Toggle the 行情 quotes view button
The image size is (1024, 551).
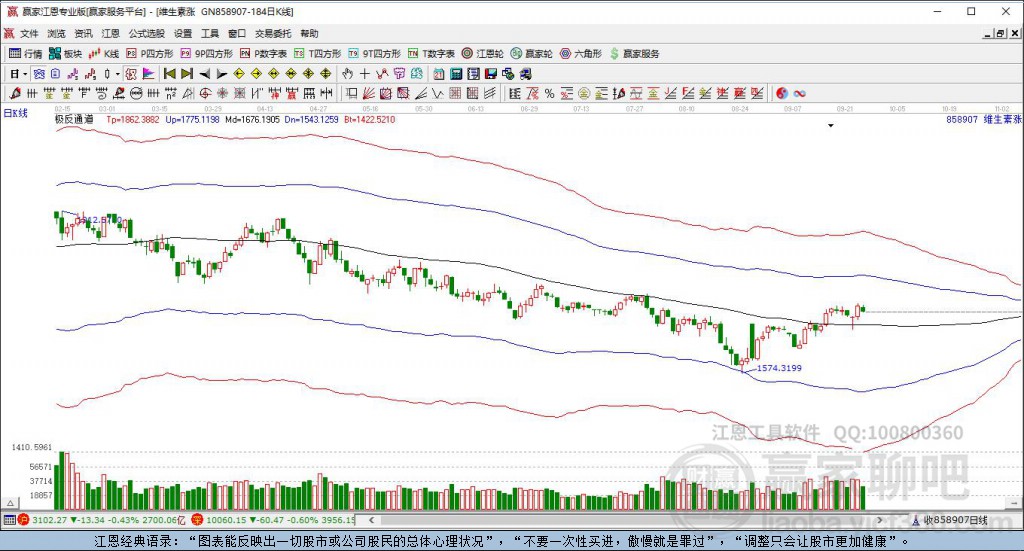[x=25, y=54]
